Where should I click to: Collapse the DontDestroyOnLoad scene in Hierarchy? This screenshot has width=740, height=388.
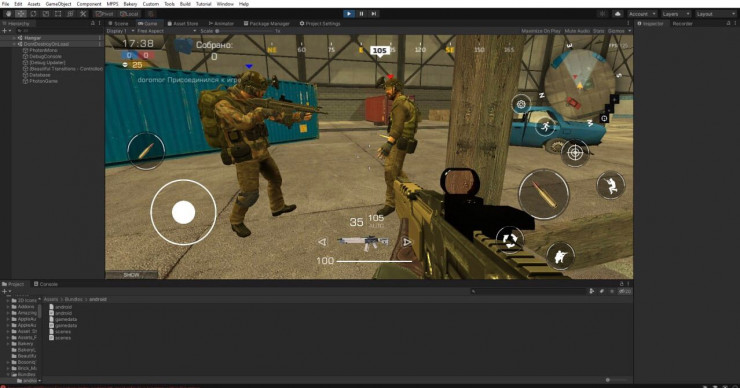[14, 44]
